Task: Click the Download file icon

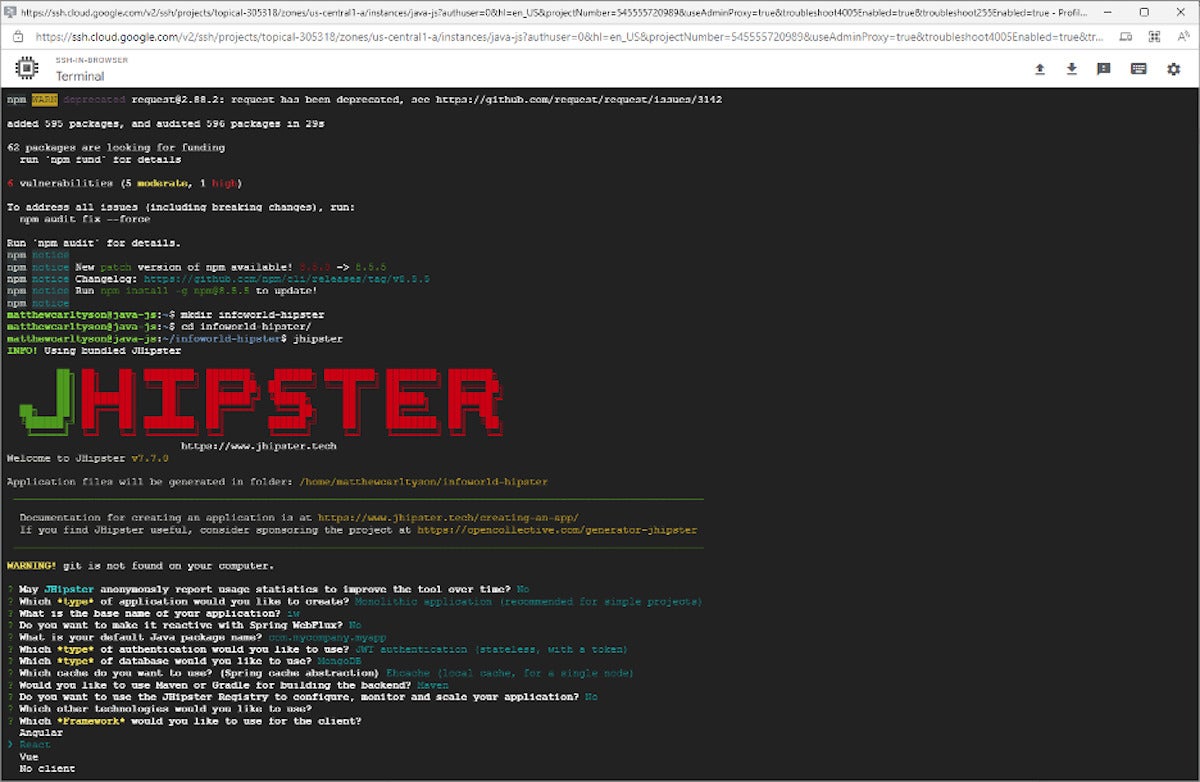Action: [x=1072, y=69]
